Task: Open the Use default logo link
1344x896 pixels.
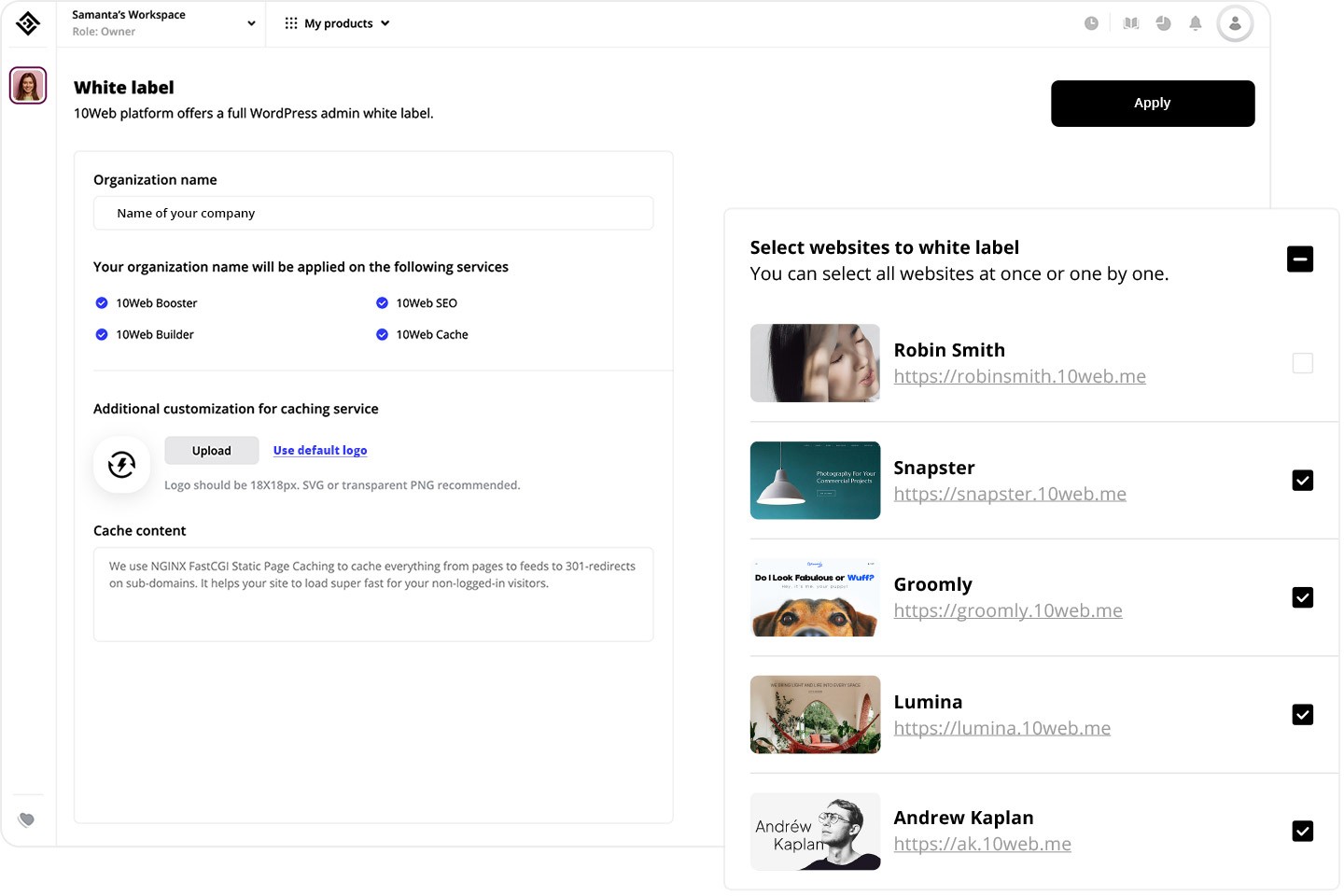Action: [x=319, y=450]
